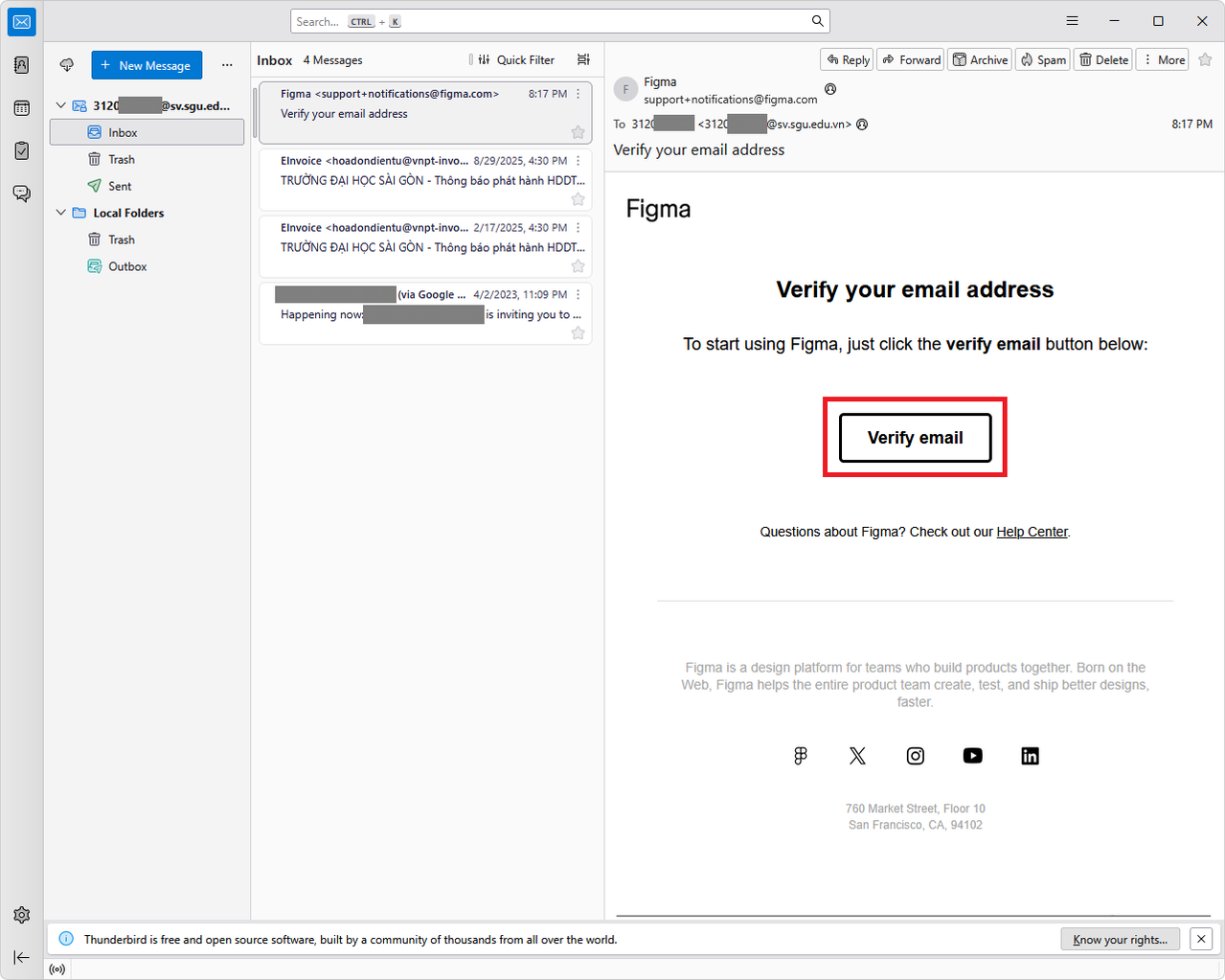
Task: Star the 2/17/2025 EInvoice message
Action: click(578, 266)
